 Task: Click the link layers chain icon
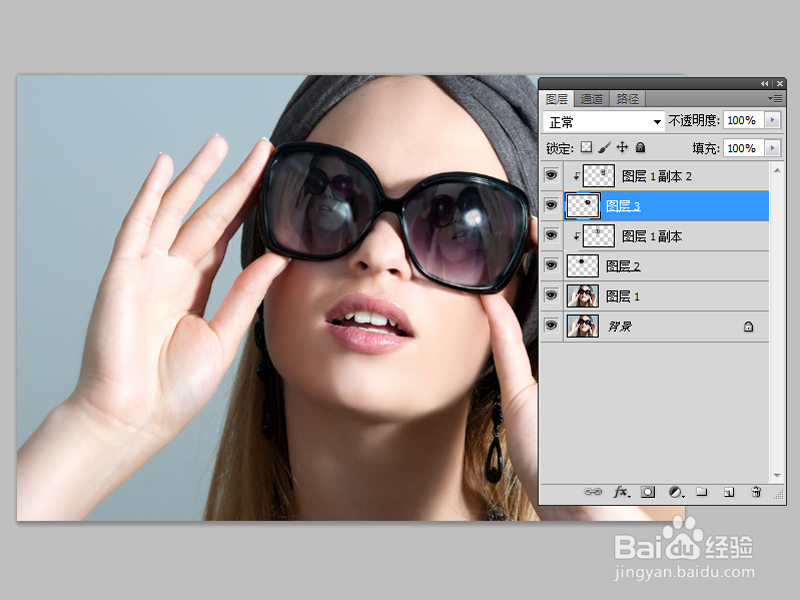[x=592, y=492]
